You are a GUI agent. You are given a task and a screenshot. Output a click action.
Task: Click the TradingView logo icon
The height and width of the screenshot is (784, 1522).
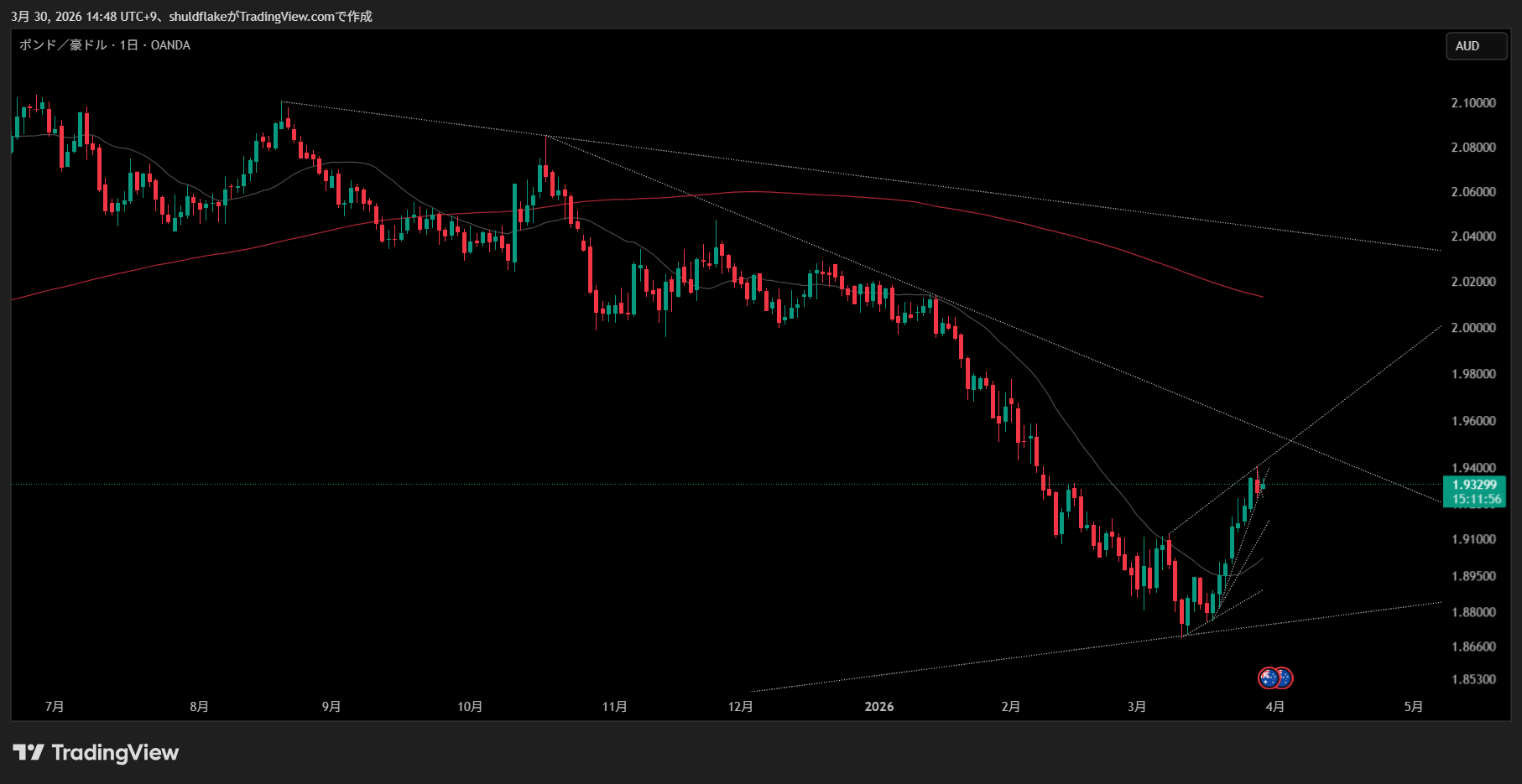click(28, 752)
